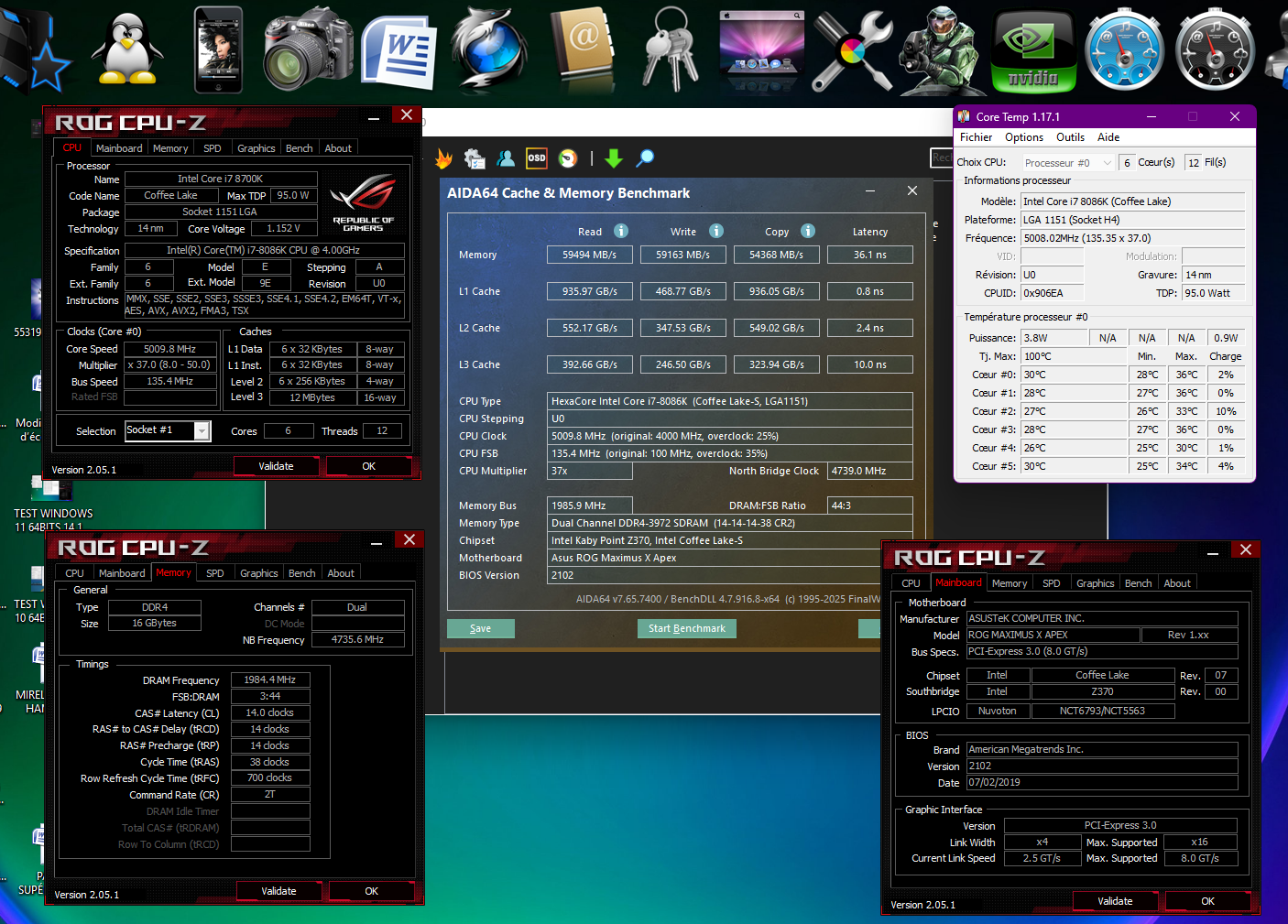Open the dark gauge dock icon
1288x924 pixels.
point(1215,50)
